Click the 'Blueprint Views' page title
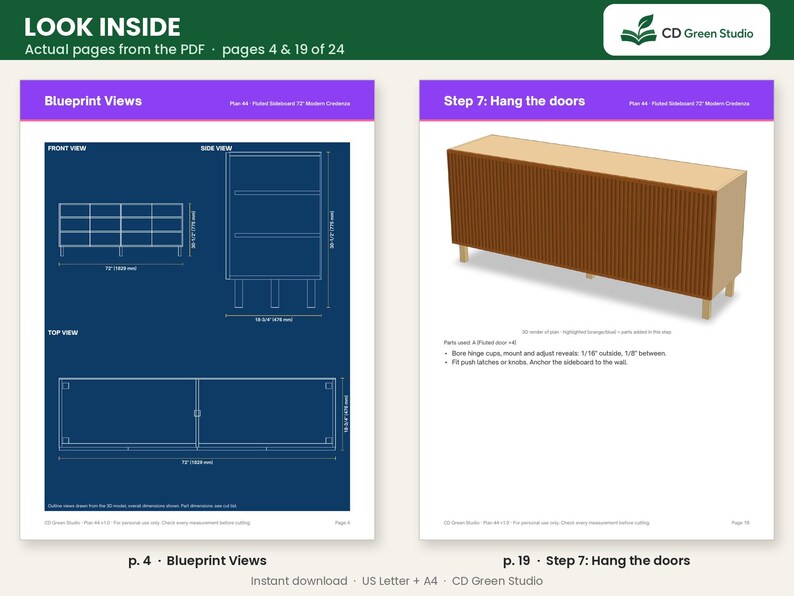 coord(93,101)
